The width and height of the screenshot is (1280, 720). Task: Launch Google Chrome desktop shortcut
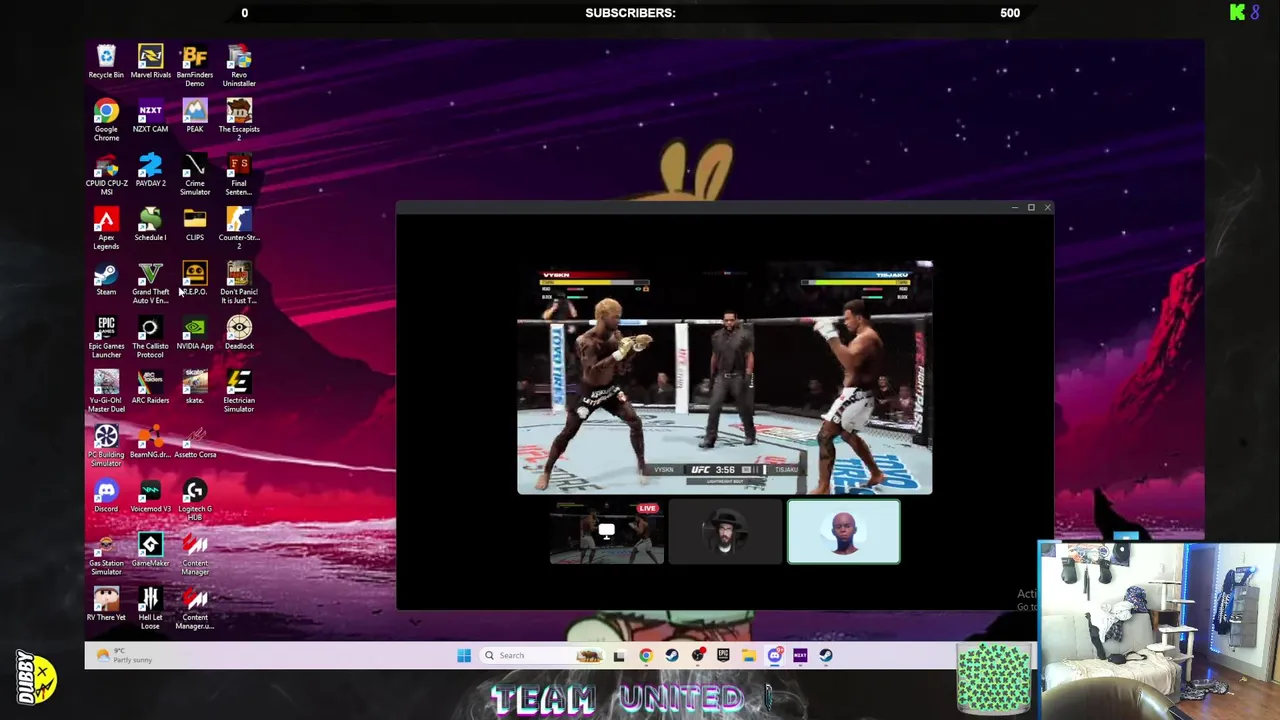pos(106,120)
